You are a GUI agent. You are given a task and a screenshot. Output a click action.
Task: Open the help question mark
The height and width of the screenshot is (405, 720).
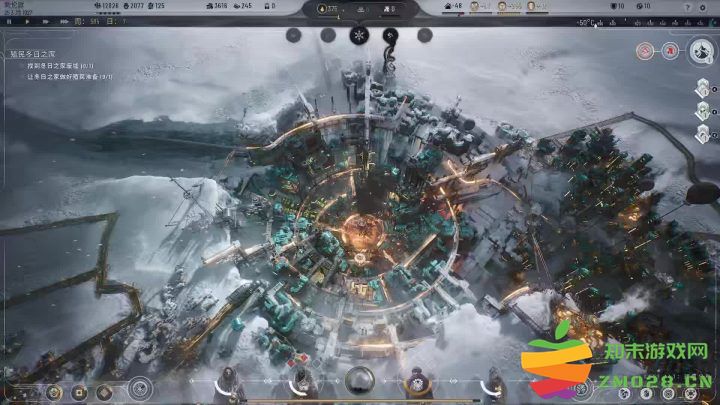pos(687,7)
